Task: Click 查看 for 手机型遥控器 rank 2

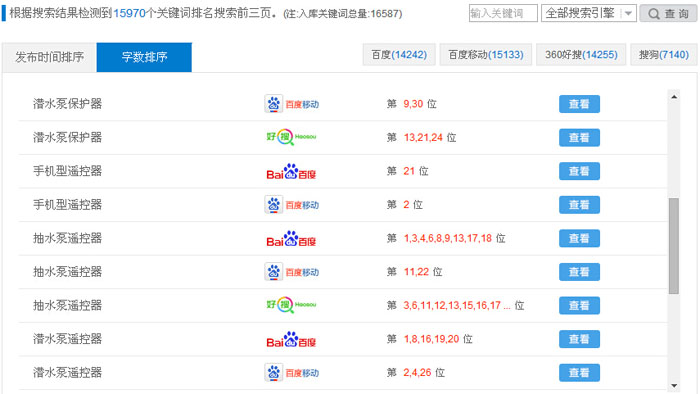Action: click(x=579, y=205)
